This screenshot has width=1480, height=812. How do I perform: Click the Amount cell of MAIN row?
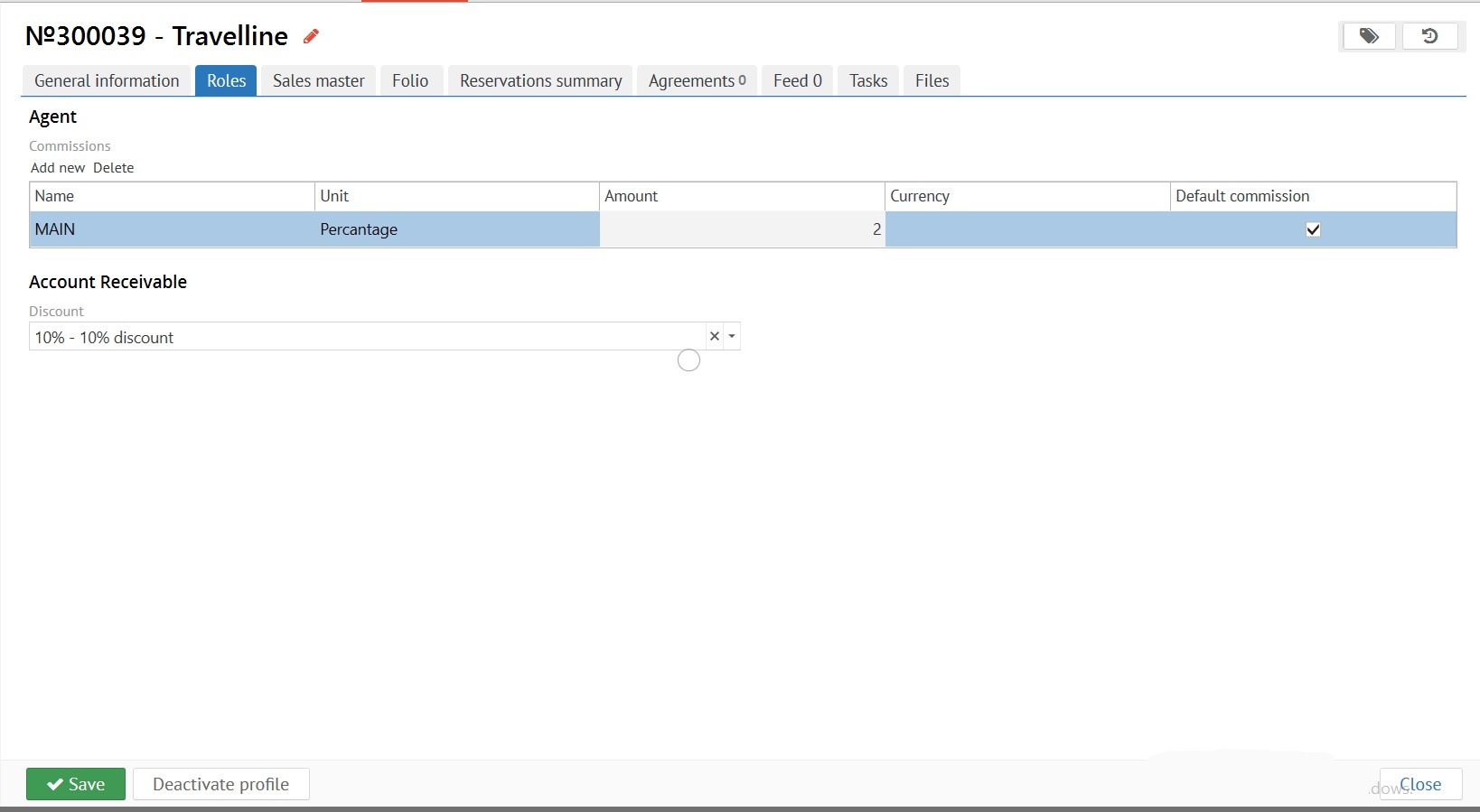(741, 229)
